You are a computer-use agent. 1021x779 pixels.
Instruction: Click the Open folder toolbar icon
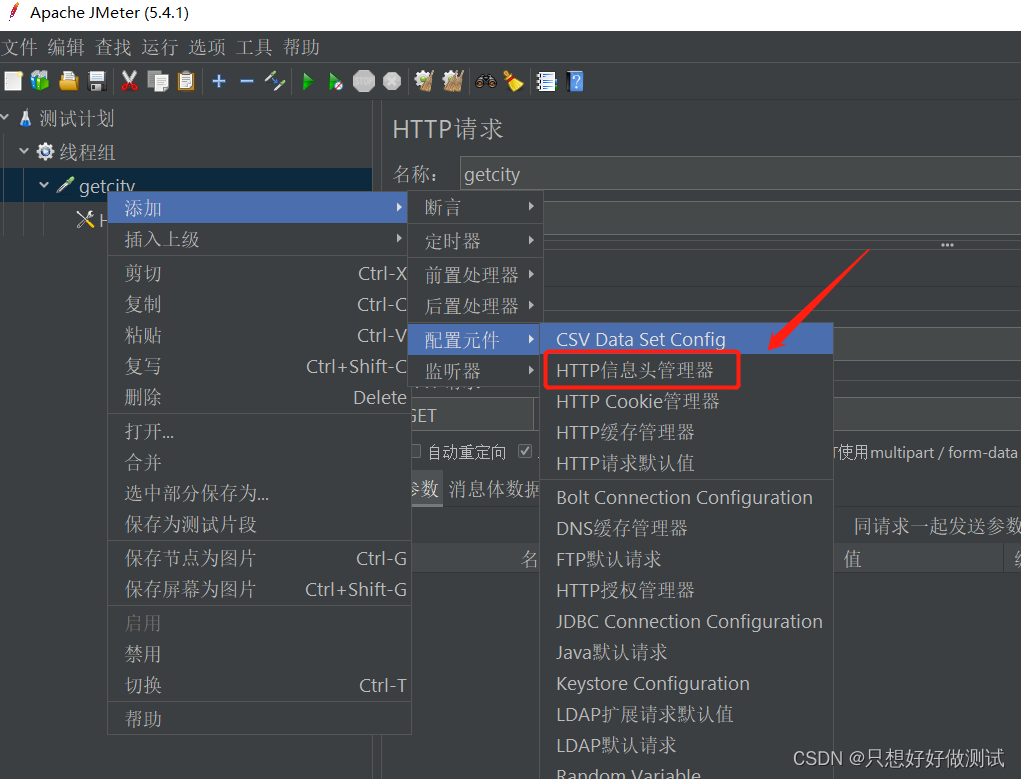click(x=68, y=81)
